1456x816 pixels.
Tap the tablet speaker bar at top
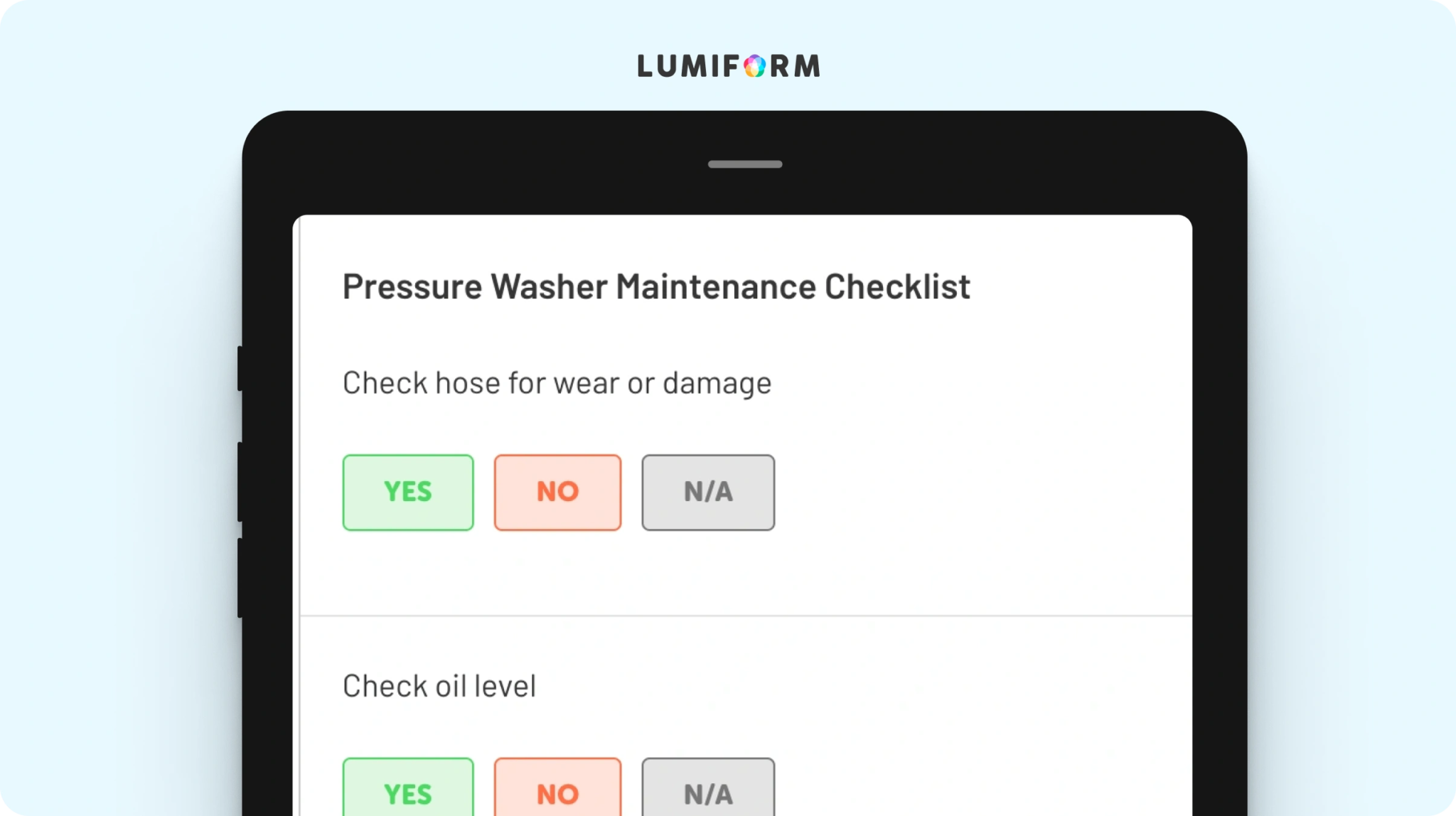[745, 164]
